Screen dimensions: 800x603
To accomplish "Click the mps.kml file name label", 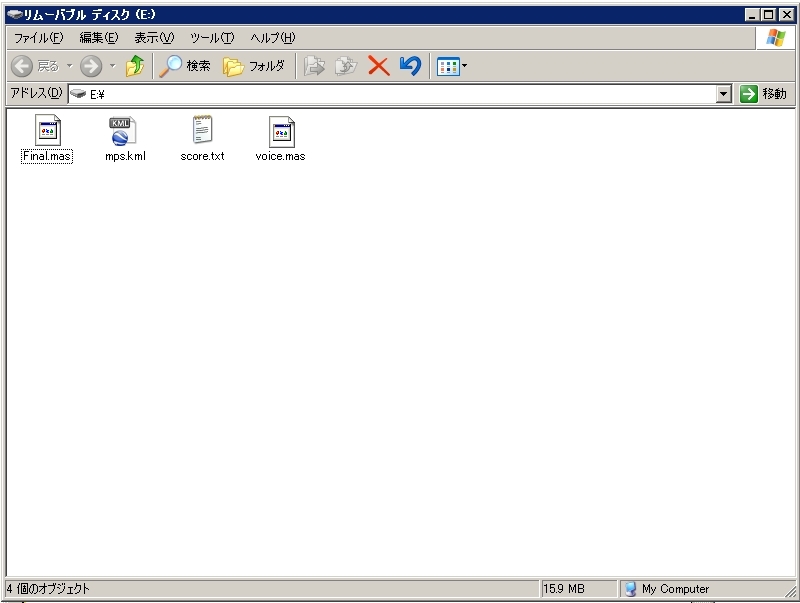I will click(x=126, y=156).
